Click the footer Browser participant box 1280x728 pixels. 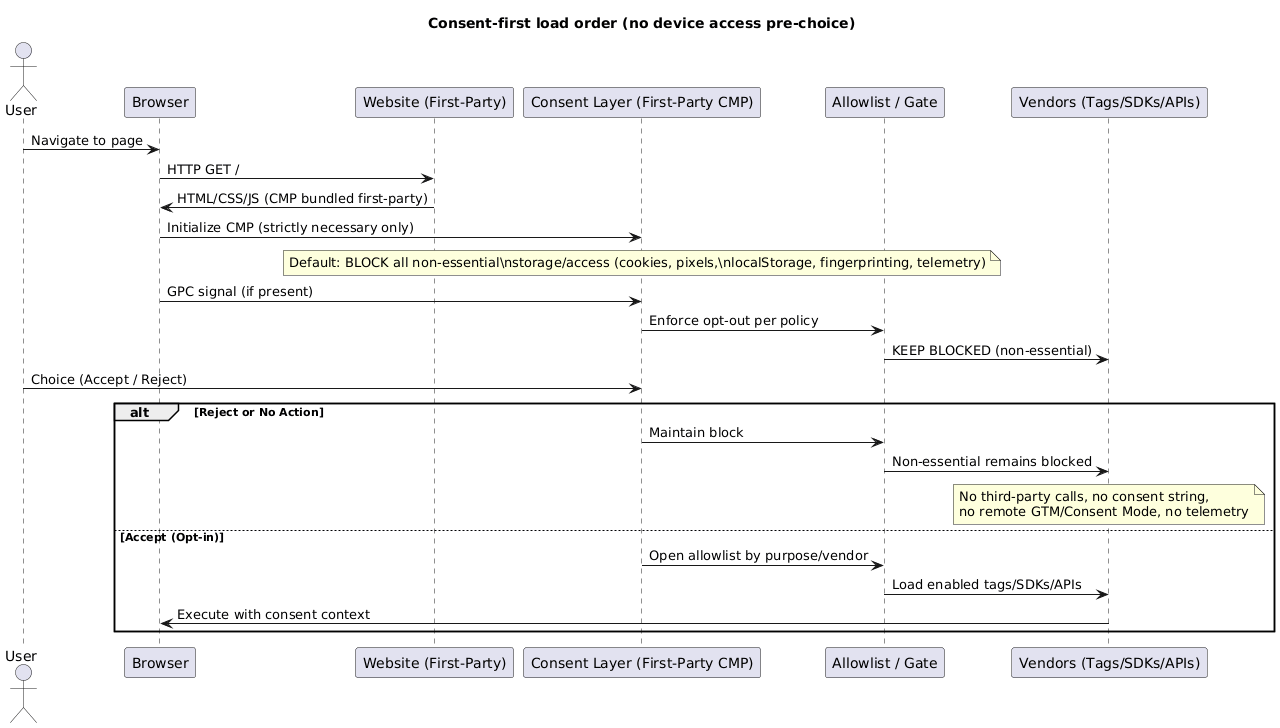[x=160, y=663]
